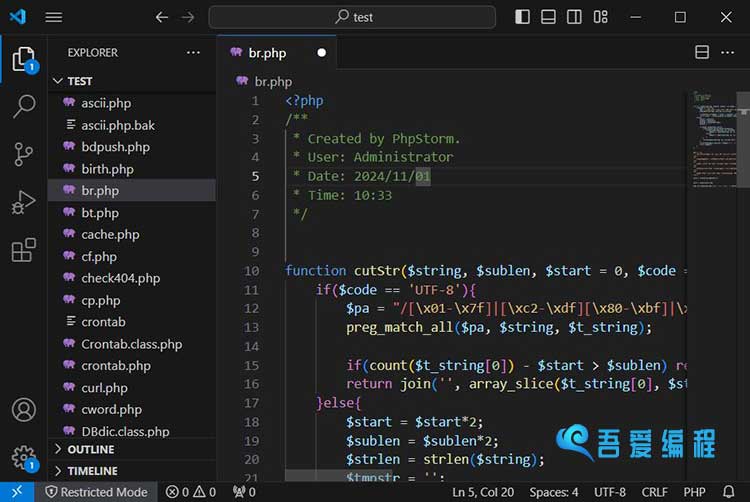This screenshot has height=502, width=750.
Task: Open the notifications bell
Action: pos(728,492)
